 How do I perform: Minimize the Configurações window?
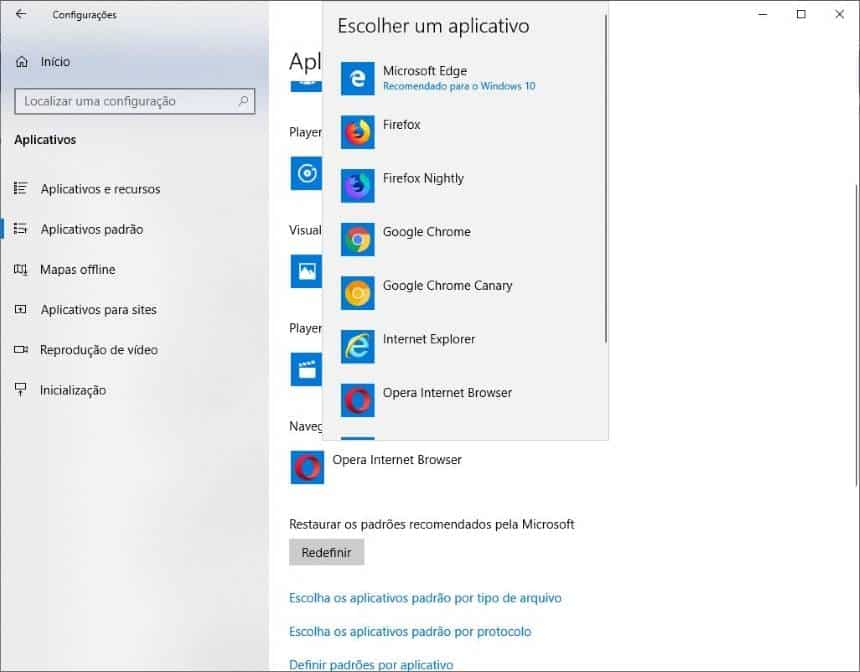click(762, 14)
